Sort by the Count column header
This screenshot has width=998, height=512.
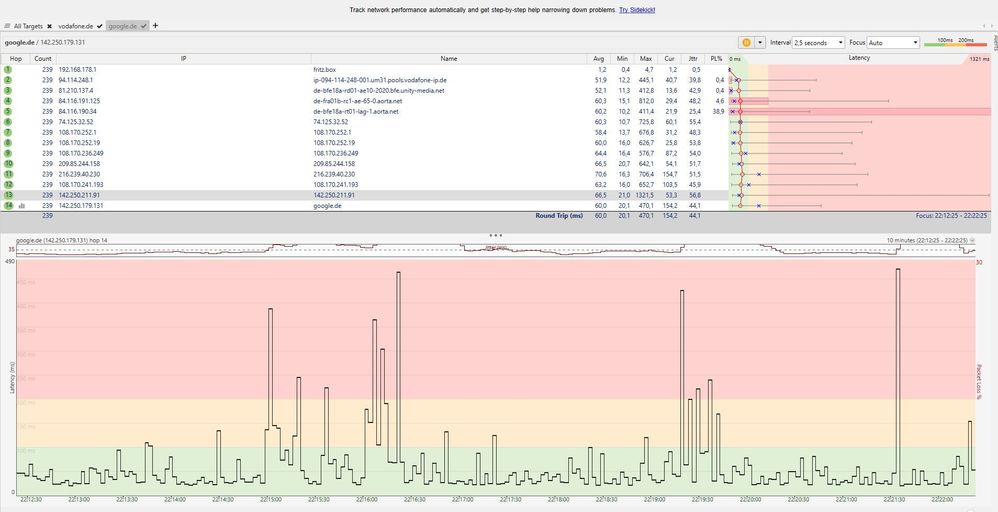pos(43,59)
